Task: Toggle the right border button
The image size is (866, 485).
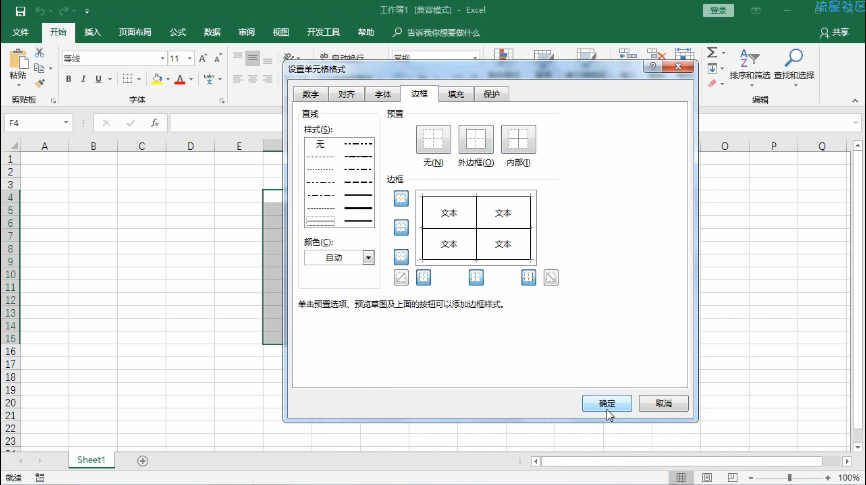Action: (x=529, y=277)
